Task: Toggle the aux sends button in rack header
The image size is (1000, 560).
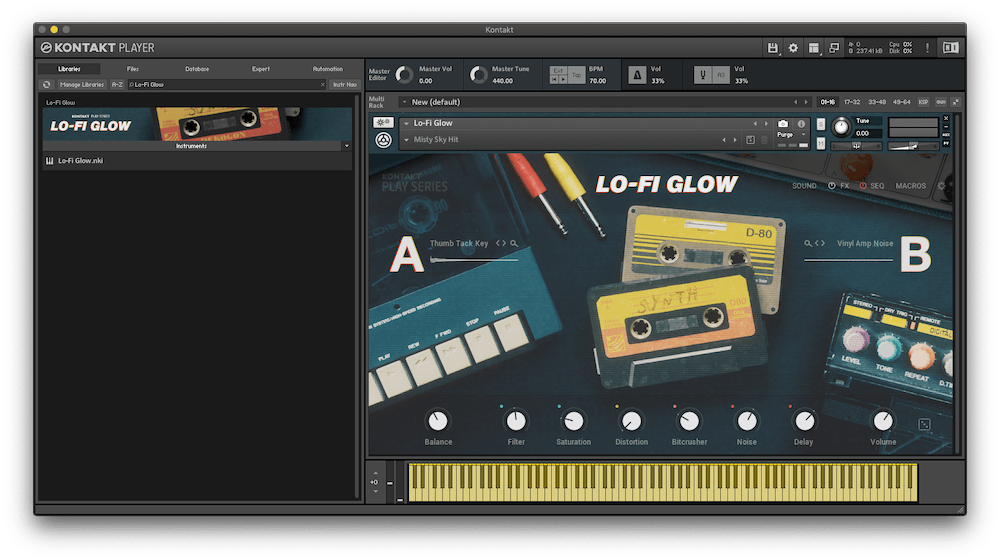Action: click(941, 102)
